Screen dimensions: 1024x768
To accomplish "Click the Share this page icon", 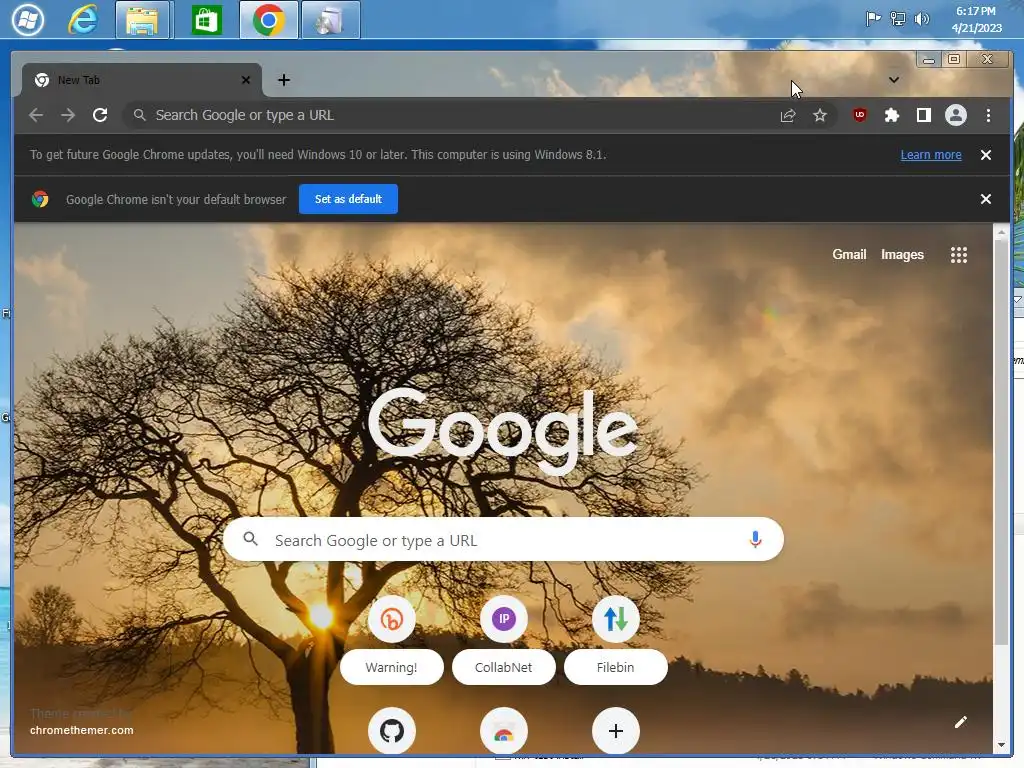I will [x=788, y=116].
